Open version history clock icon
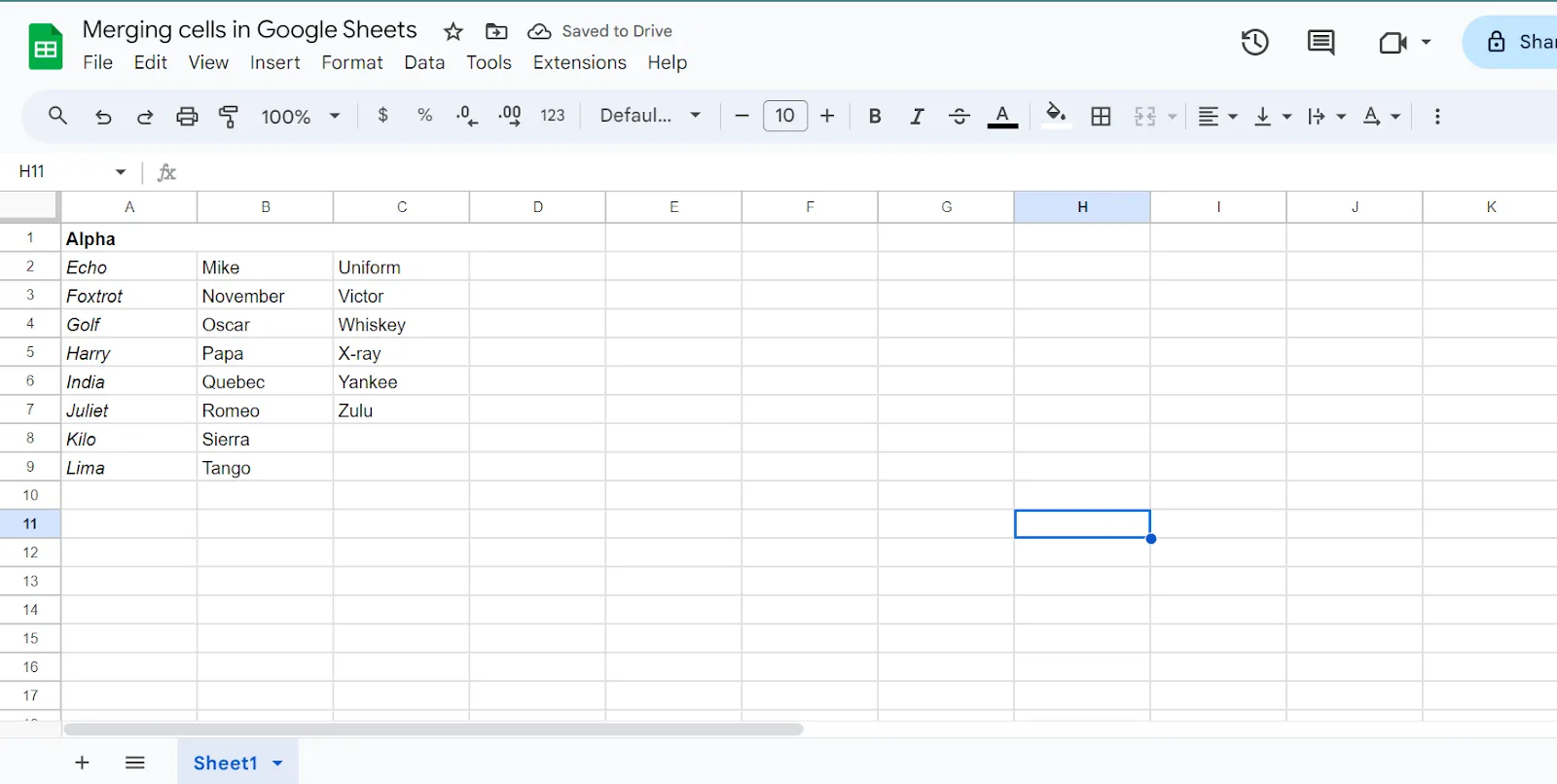Image resolution: width=1557 pixels, height=784 pixels. 1254,42
